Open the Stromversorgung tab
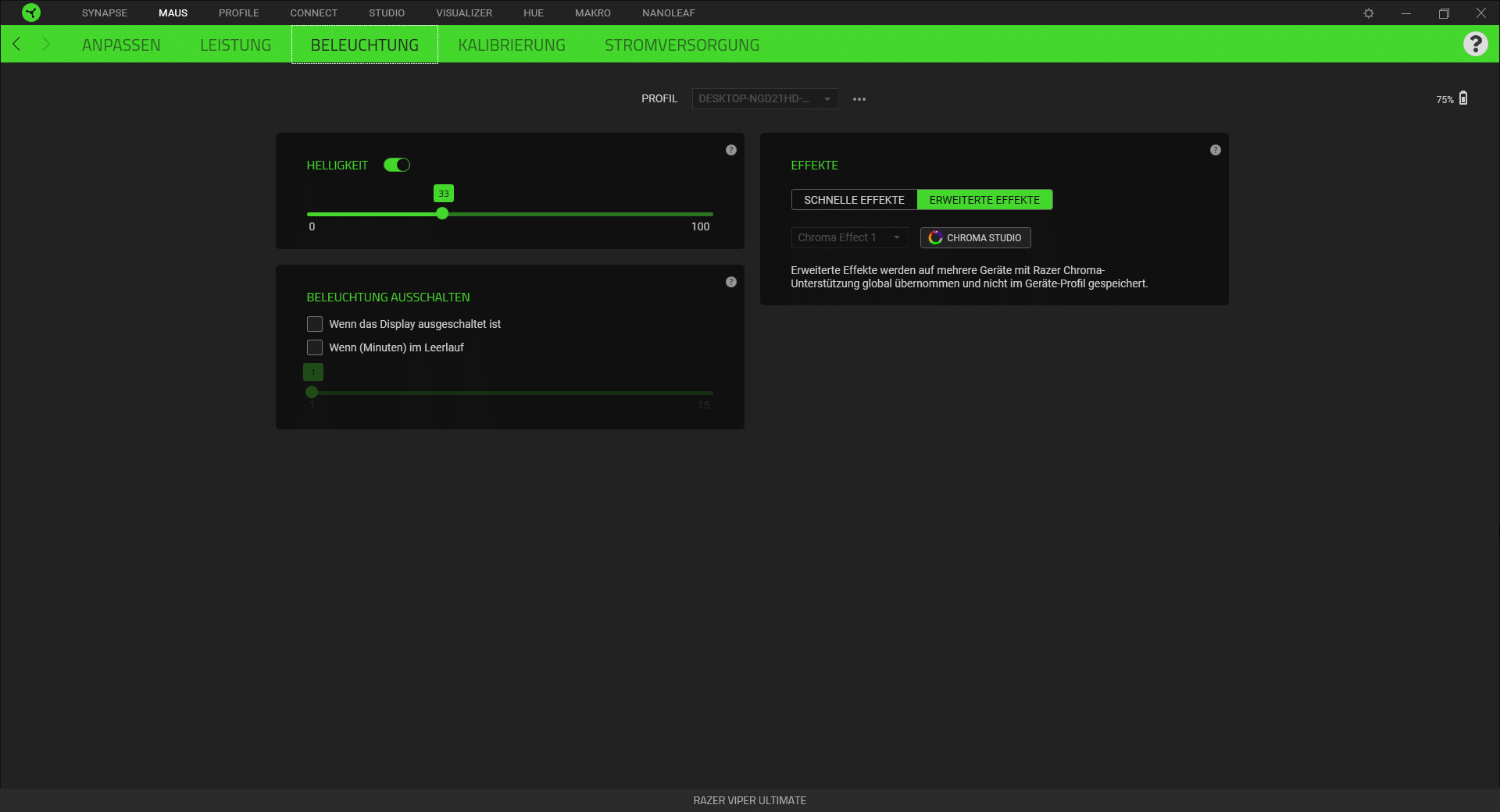Image resolution: width=1500 pixels, height=812 pixels. pyautogui.click(x=681, y=45)
